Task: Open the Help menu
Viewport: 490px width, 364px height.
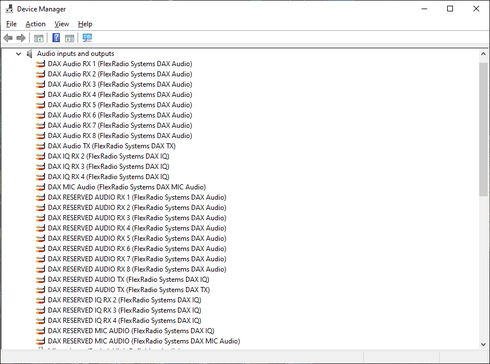Action: pos(85,24)
